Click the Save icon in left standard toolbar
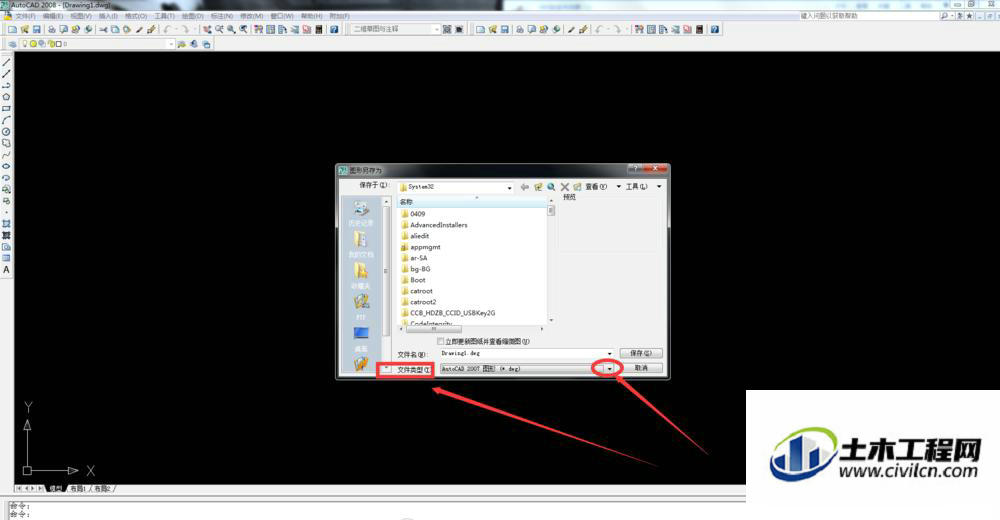 [37, 29]
